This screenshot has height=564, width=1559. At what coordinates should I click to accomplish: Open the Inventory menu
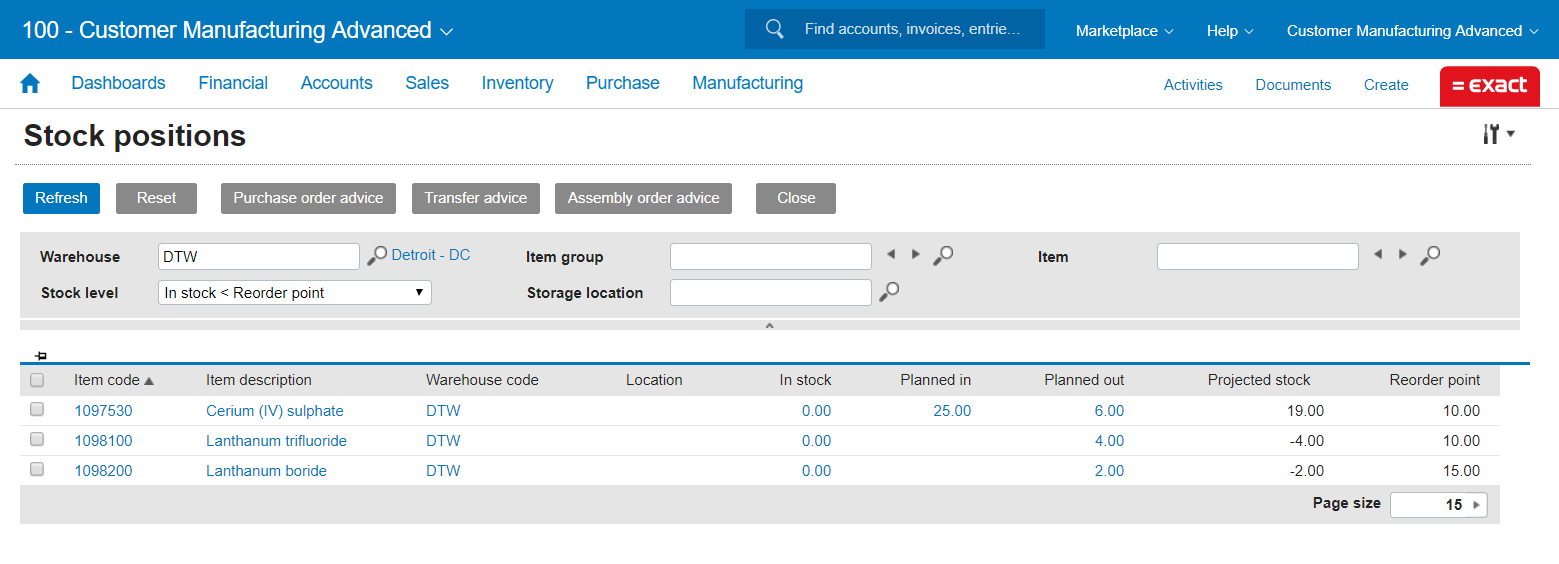click(x=517, y=83)
